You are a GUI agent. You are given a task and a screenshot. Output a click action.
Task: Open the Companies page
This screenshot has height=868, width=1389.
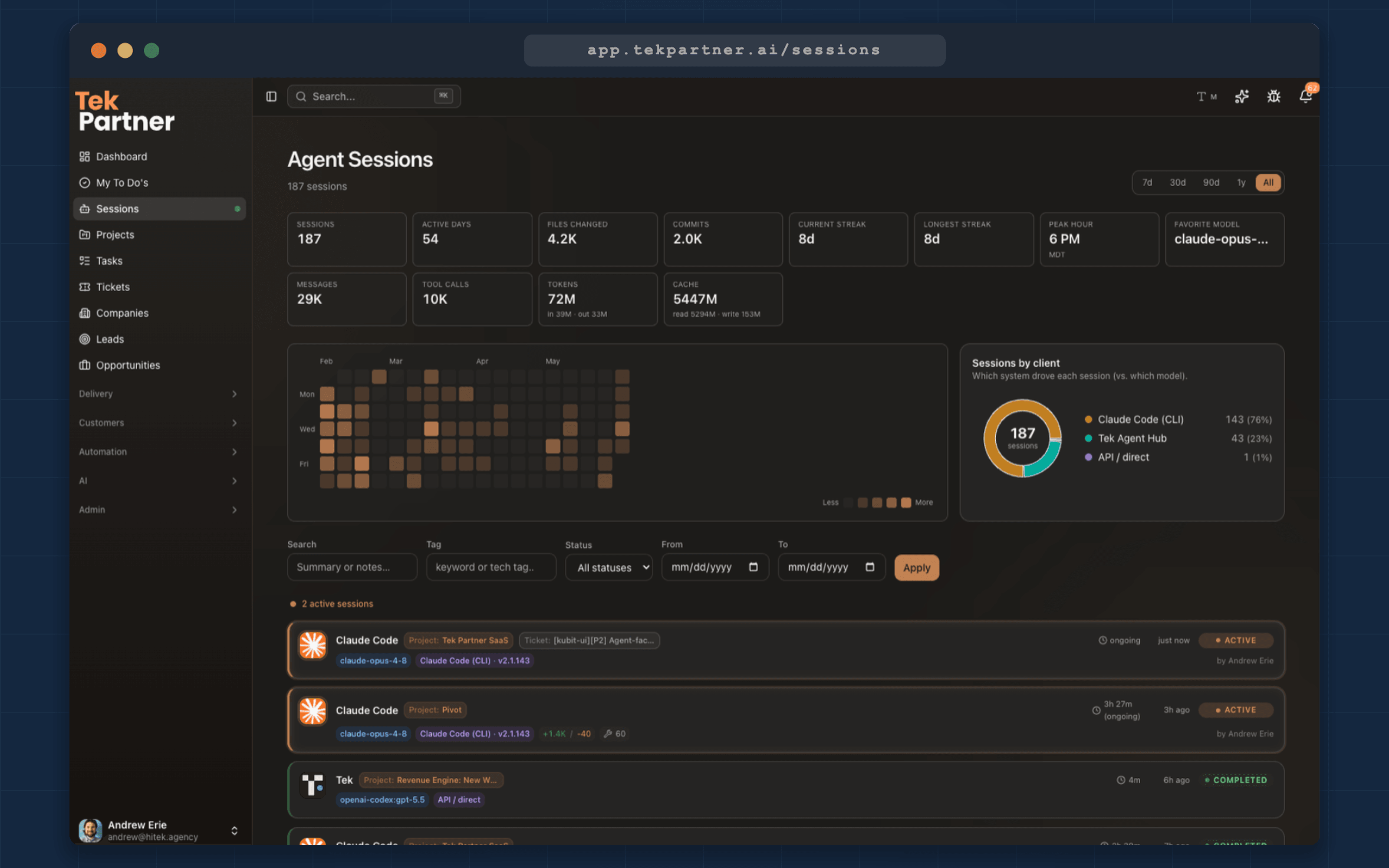tap(160, 313)
